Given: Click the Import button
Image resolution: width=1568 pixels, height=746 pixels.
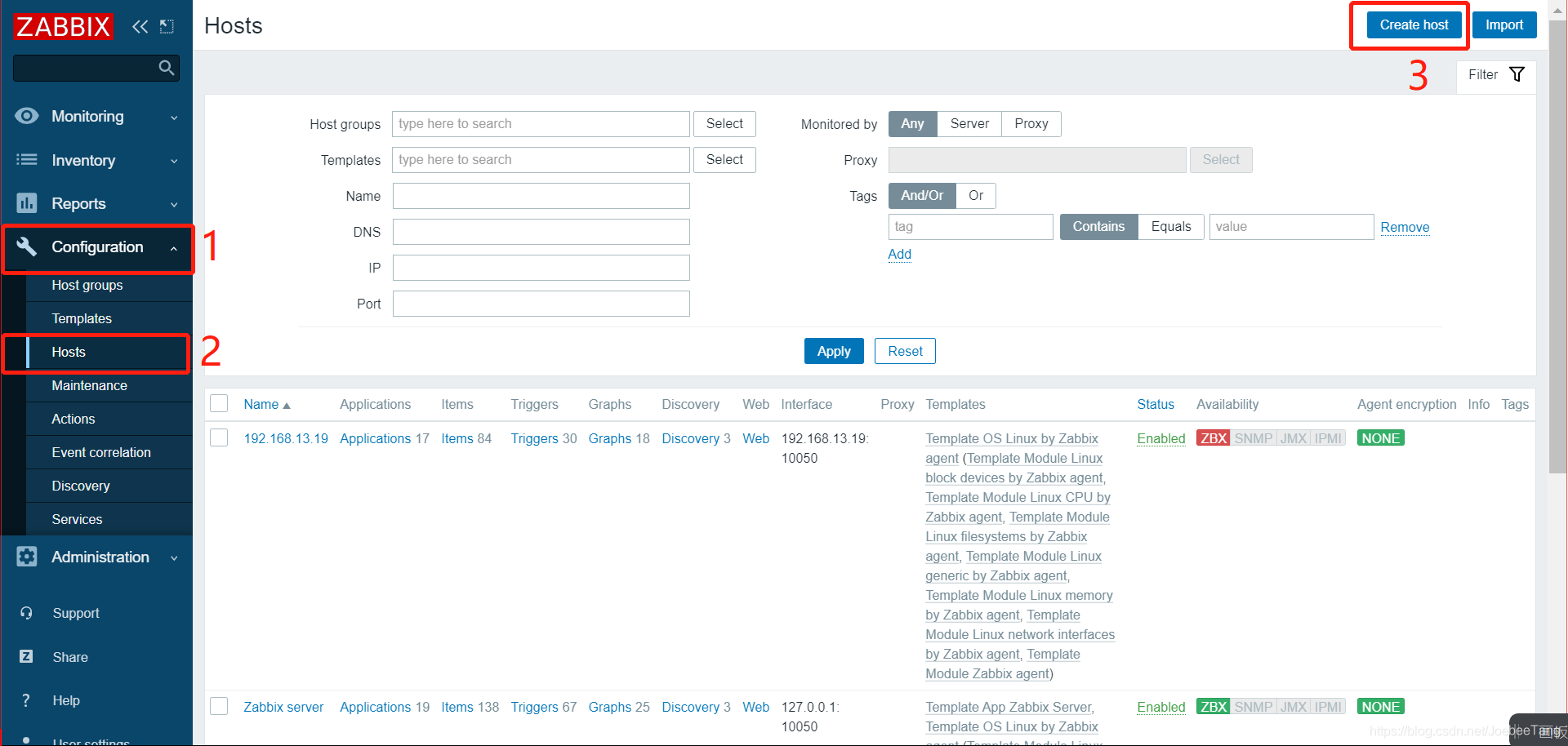Looking at the screenshot, I should [1504, 25].
